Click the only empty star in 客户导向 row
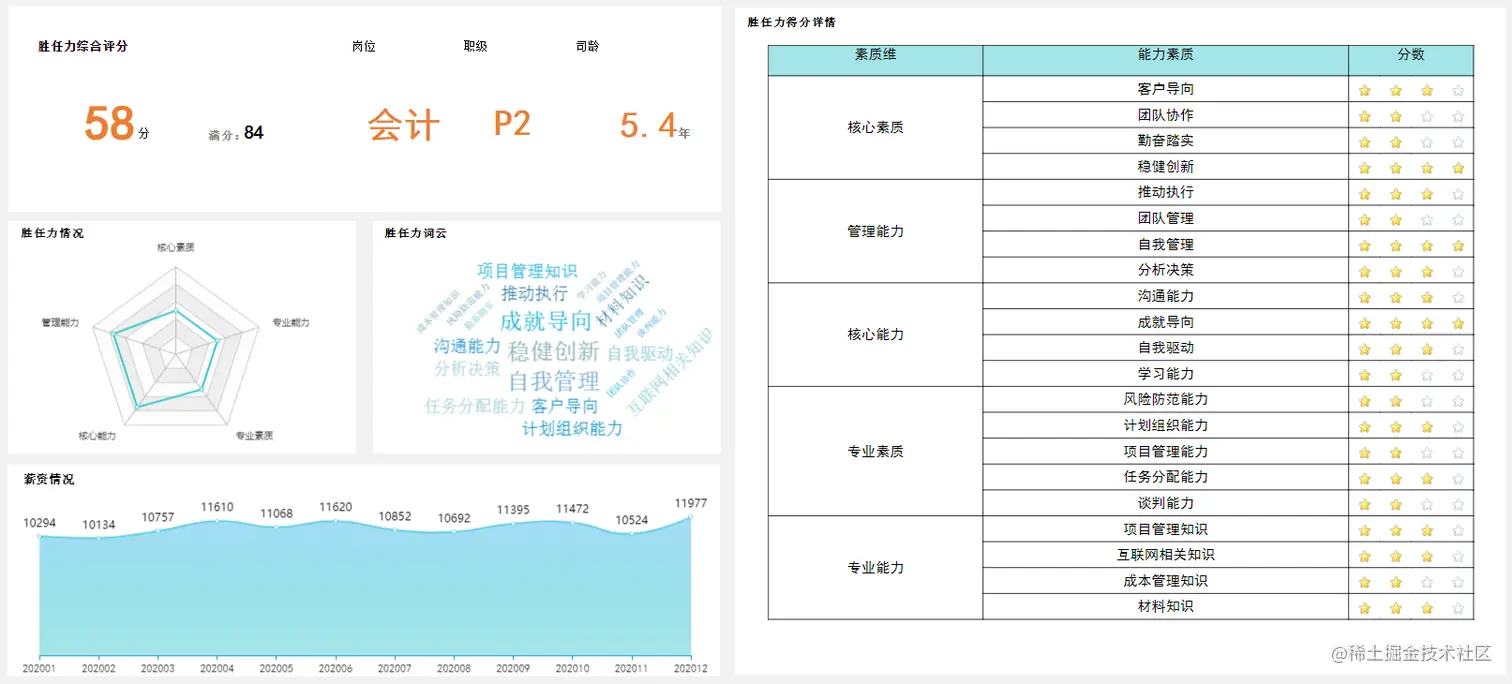This screenshot has width=1512, height=684. (1458, 90)
